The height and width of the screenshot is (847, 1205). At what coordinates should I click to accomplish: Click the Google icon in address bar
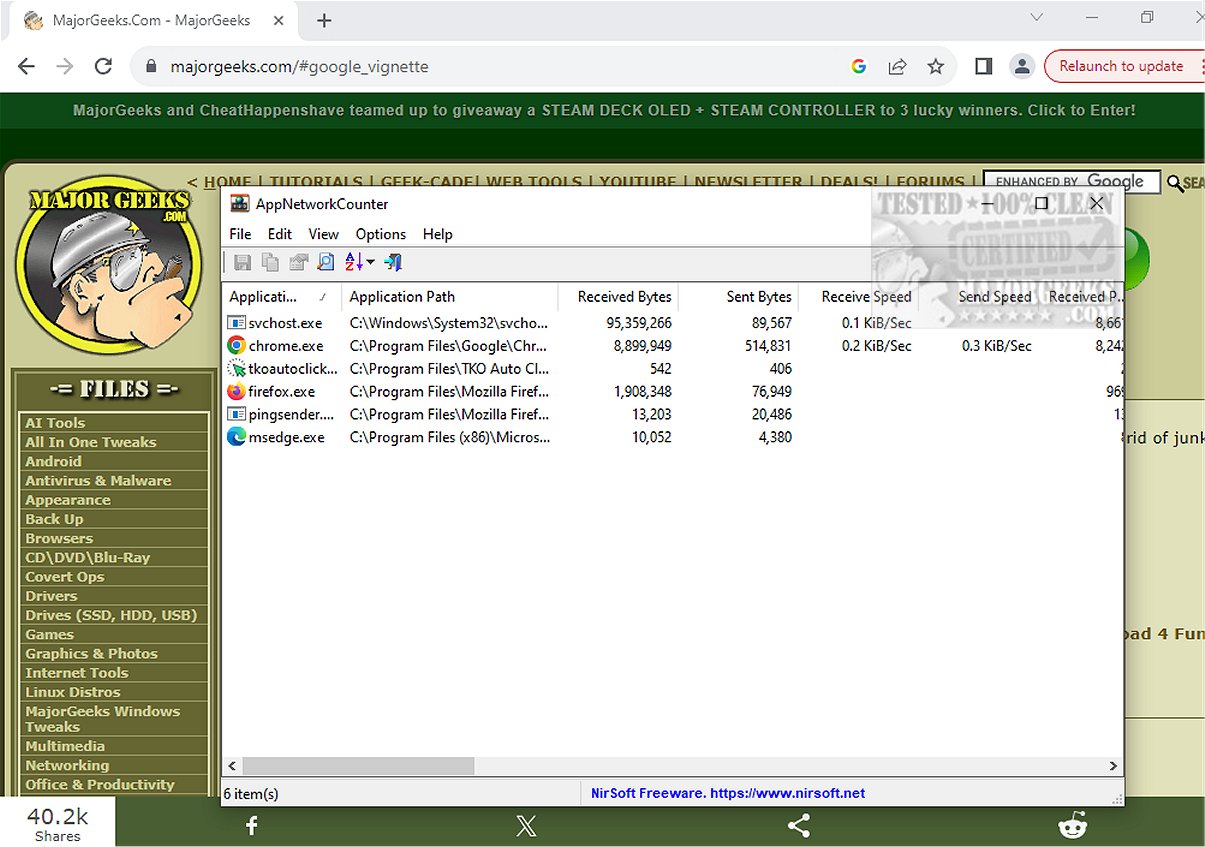pos(858,66)
